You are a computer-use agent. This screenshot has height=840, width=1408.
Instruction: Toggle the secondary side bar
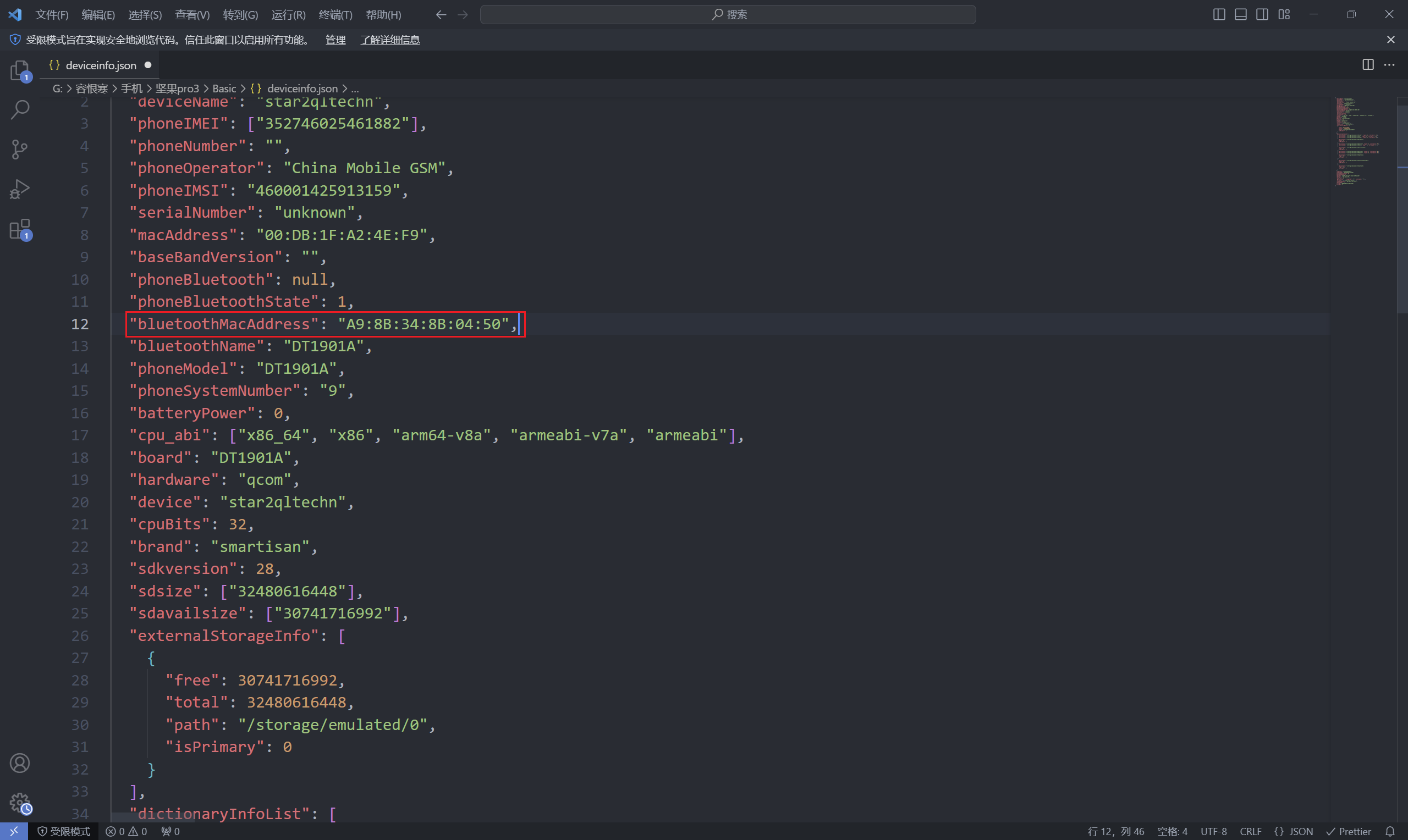click(1262, 14)
